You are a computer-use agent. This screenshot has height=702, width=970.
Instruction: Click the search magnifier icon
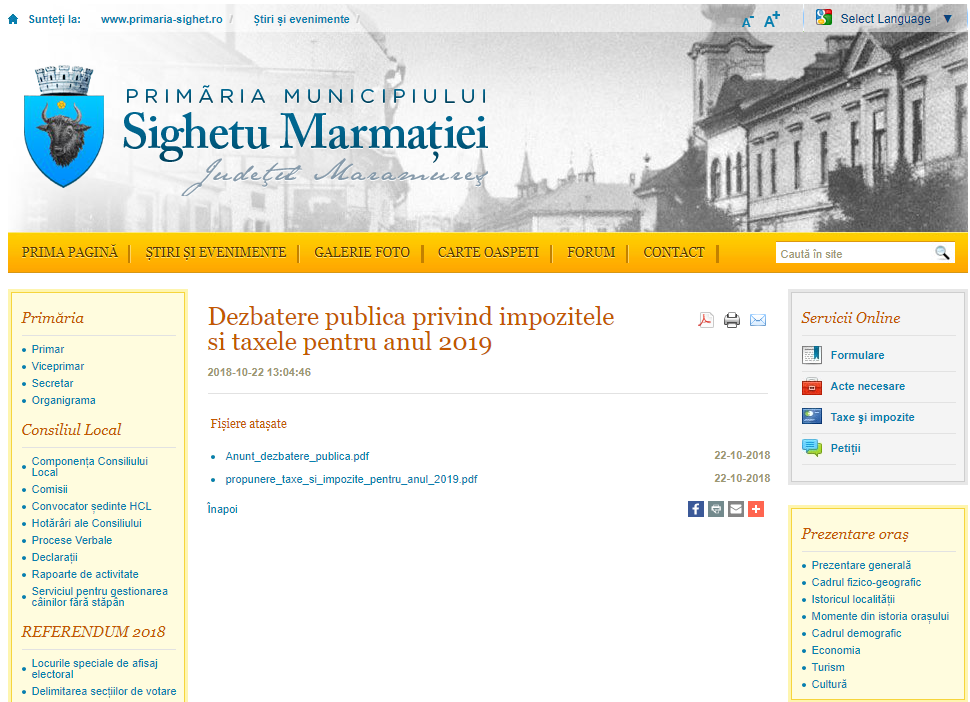943,252
